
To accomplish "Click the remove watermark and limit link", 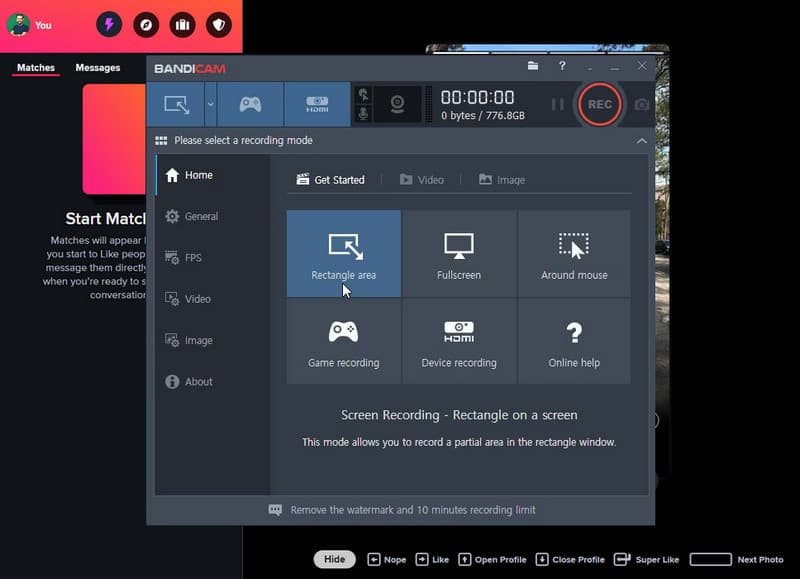I will tap(412, 510).
